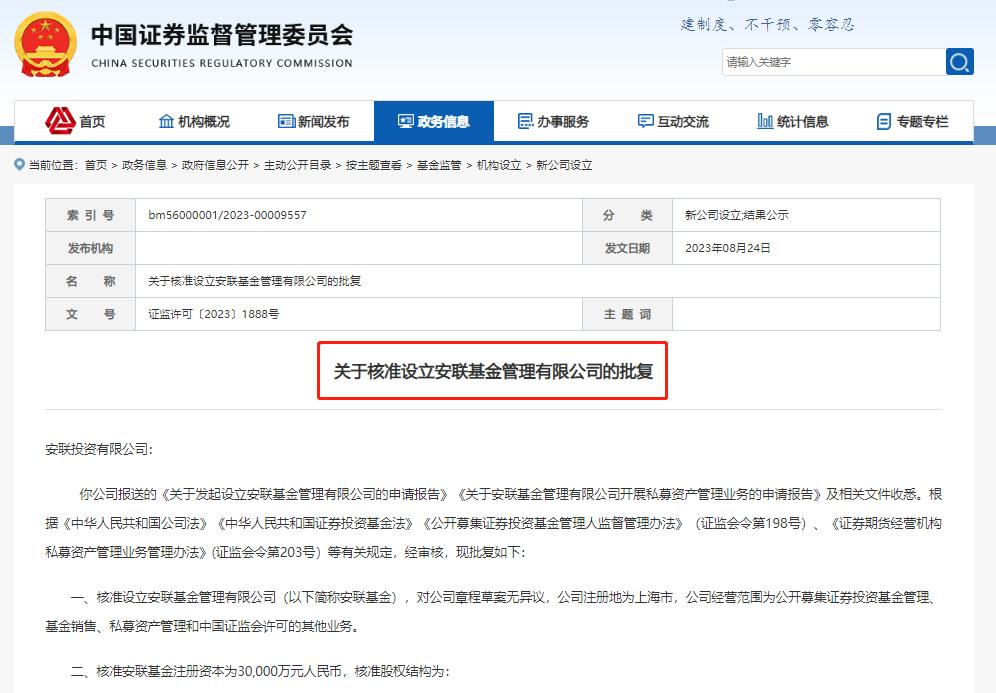Image resolution: width=996 pixels, height=693 pixels.
Task: Select the 政务信息 navigation tab
Action: click(434, 121)
